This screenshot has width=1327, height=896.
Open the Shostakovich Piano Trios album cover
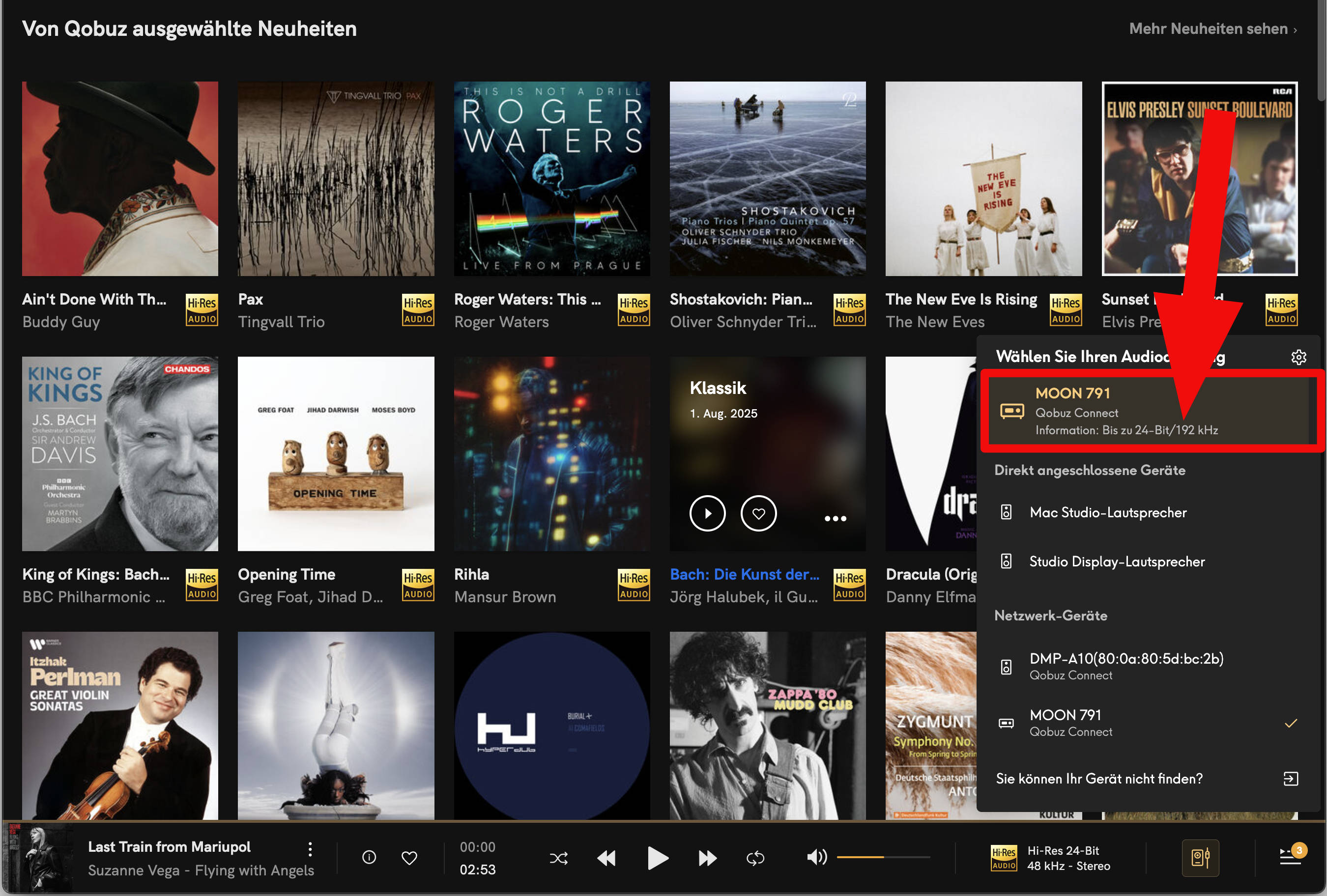pos(767,179)
